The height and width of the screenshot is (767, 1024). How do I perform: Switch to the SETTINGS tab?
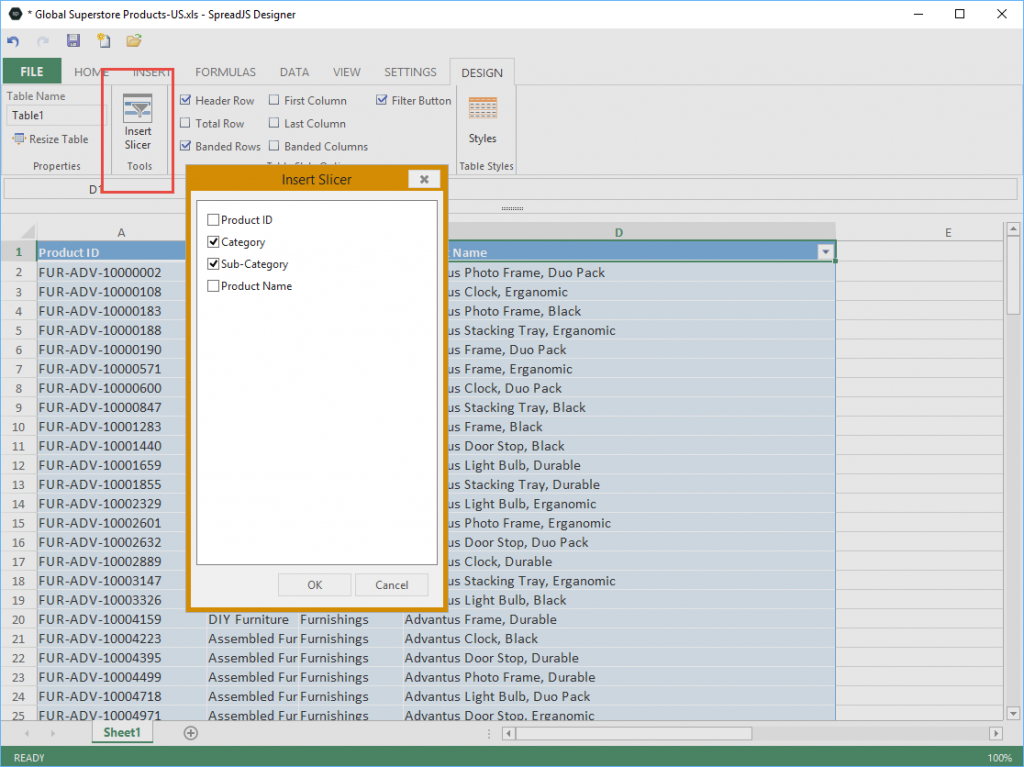(x=410, y=72)
